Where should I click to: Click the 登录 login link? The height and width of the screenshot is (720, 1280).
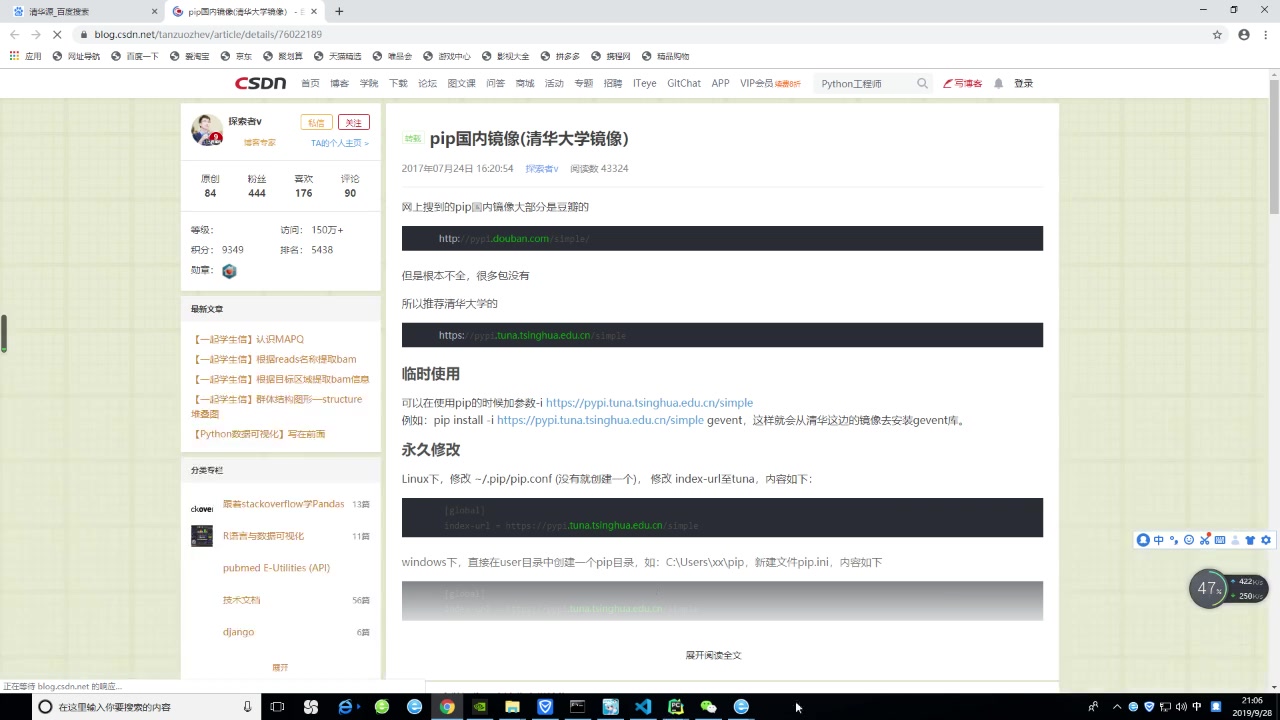coord(1023,84)
